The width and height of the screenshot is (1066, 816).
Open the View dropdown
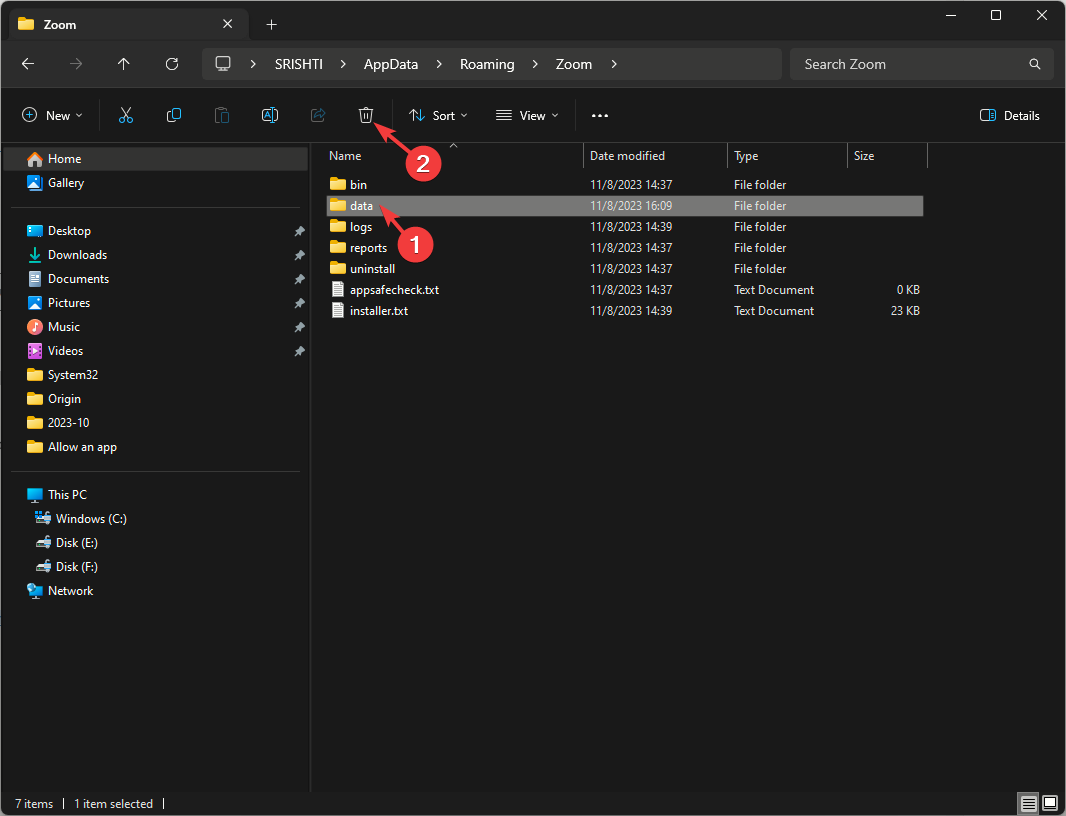[x=527, y=116]
